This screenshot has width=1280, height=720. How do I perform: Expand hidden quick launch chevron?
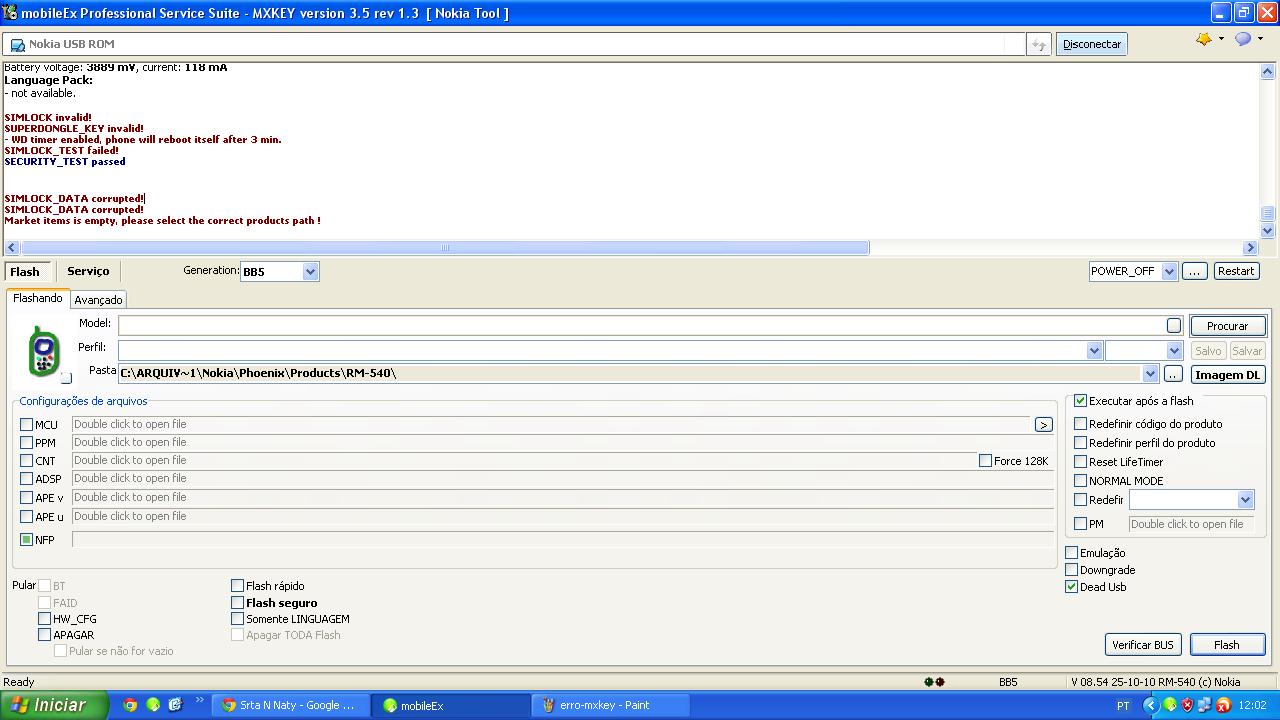(x=199, y=701)
